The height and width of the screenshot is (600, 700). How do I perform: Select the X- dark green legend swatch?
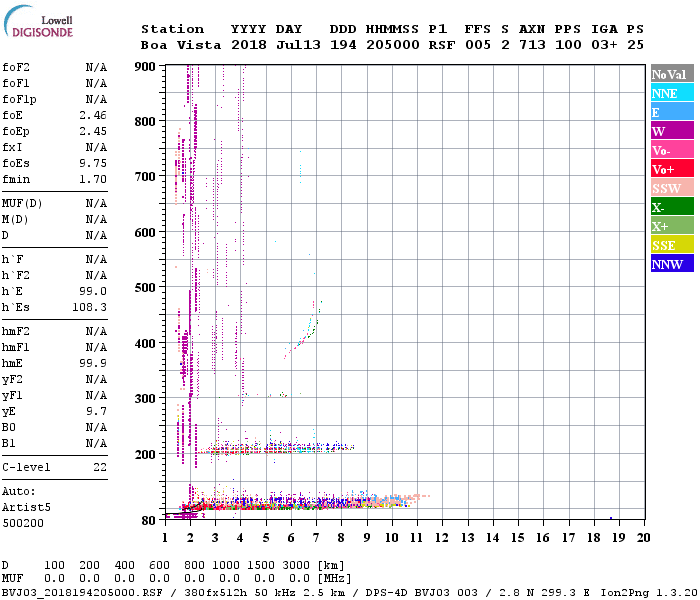point(672,207)
